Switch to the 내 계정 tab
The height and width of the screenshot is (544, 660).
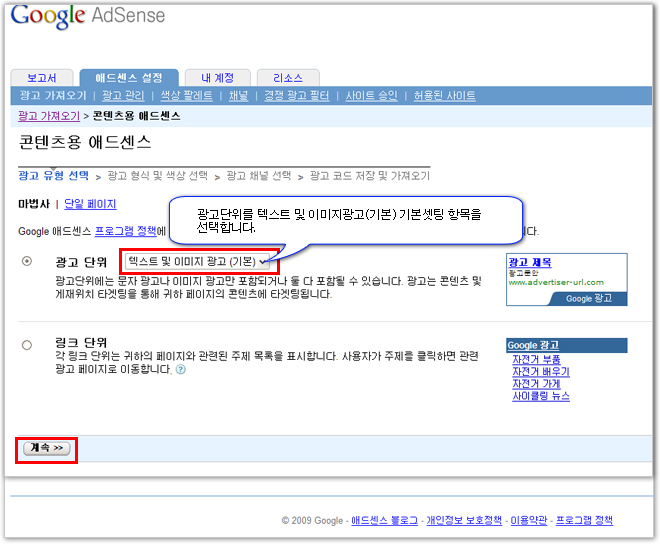point(218,78)
